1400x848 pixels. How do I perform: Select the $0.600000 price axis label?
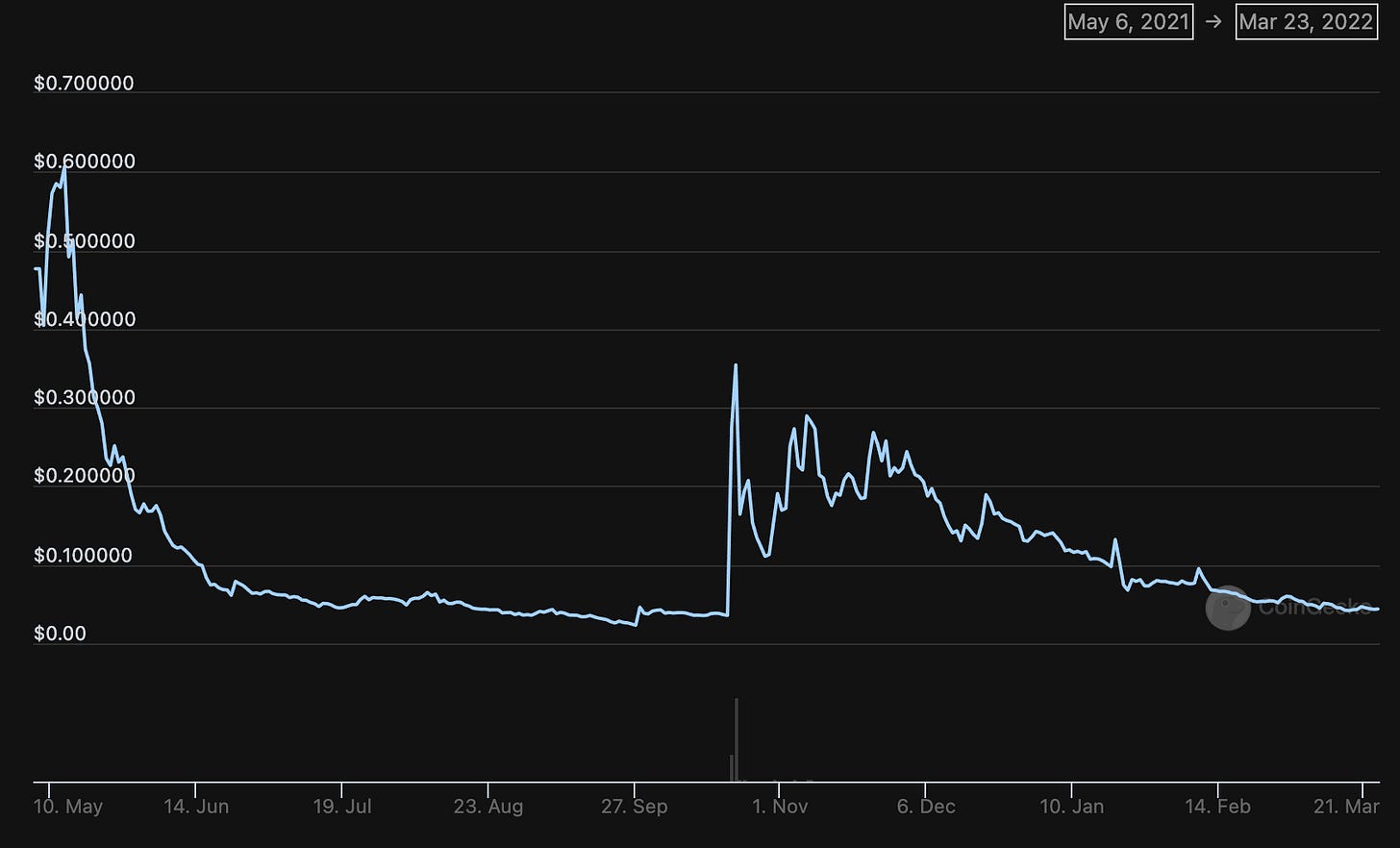(x=84, y=162)
